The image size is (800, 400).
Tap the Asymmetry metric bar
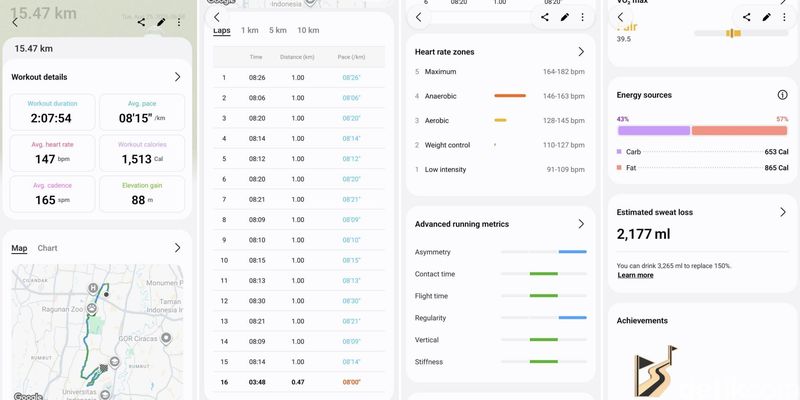pos(544,252)
